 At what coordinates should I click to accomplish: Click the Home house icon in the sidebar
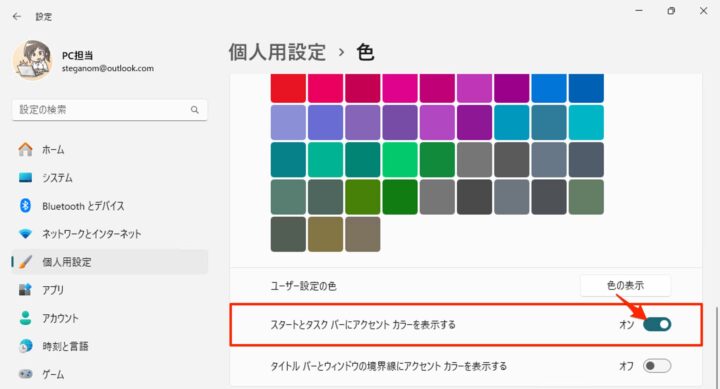click(25, 149)
